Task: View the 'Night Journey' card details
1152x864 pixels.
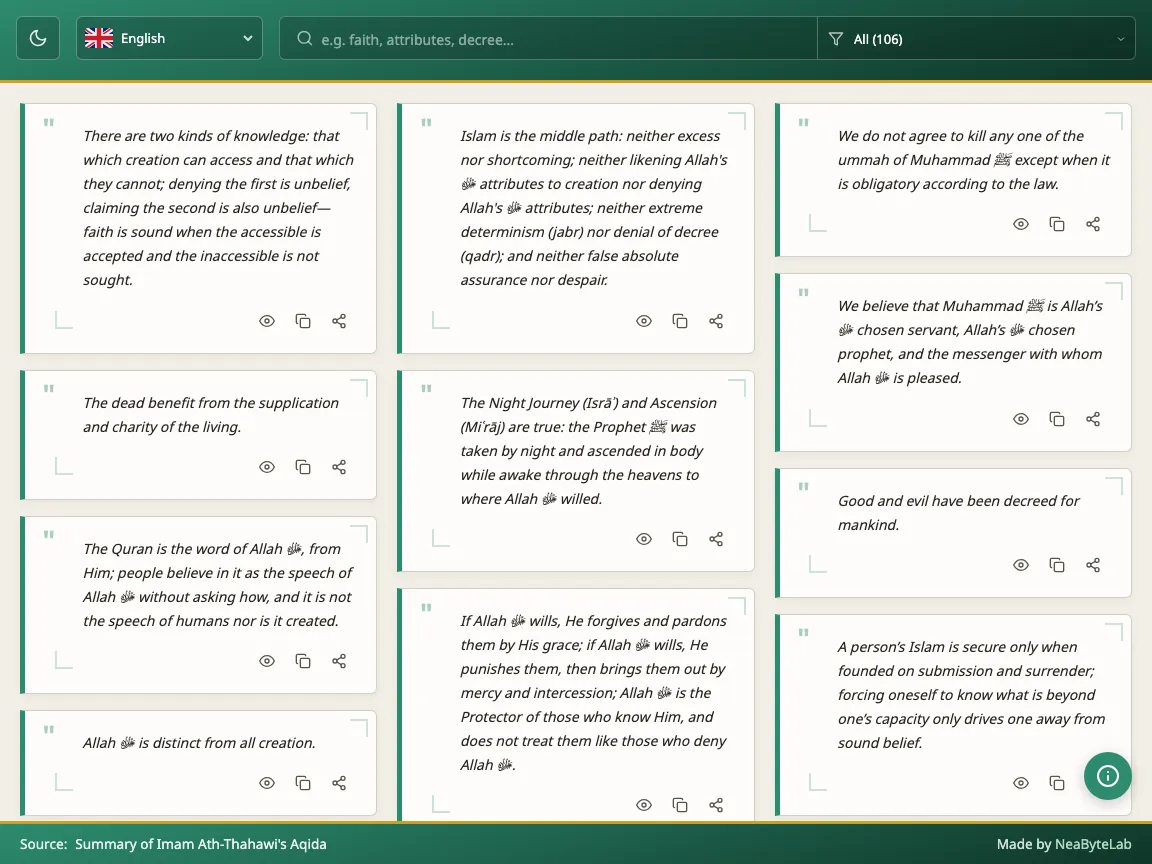Action: 644,539
